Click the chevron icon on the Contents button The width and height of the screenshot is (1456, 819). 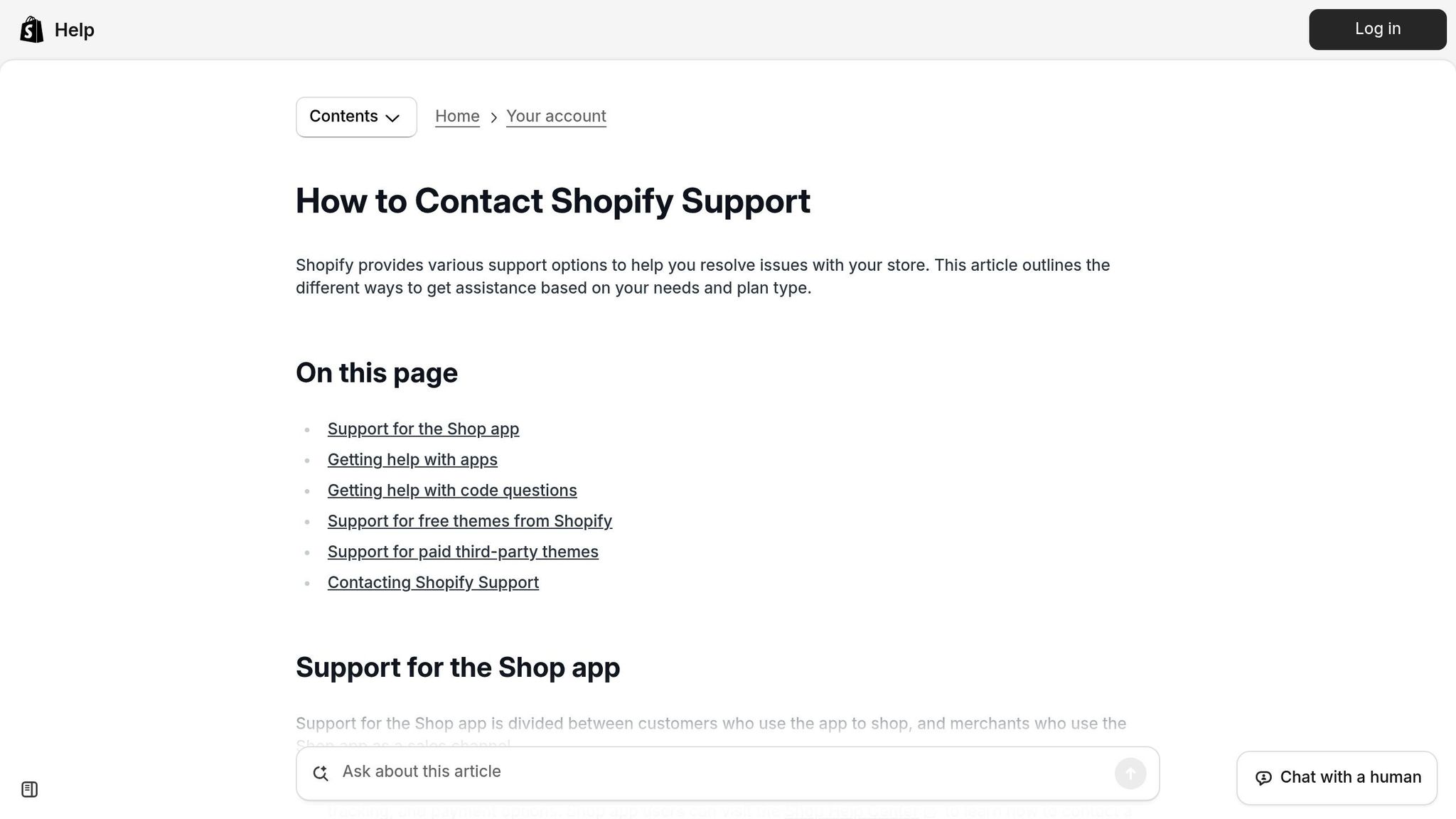coord(392,118)
